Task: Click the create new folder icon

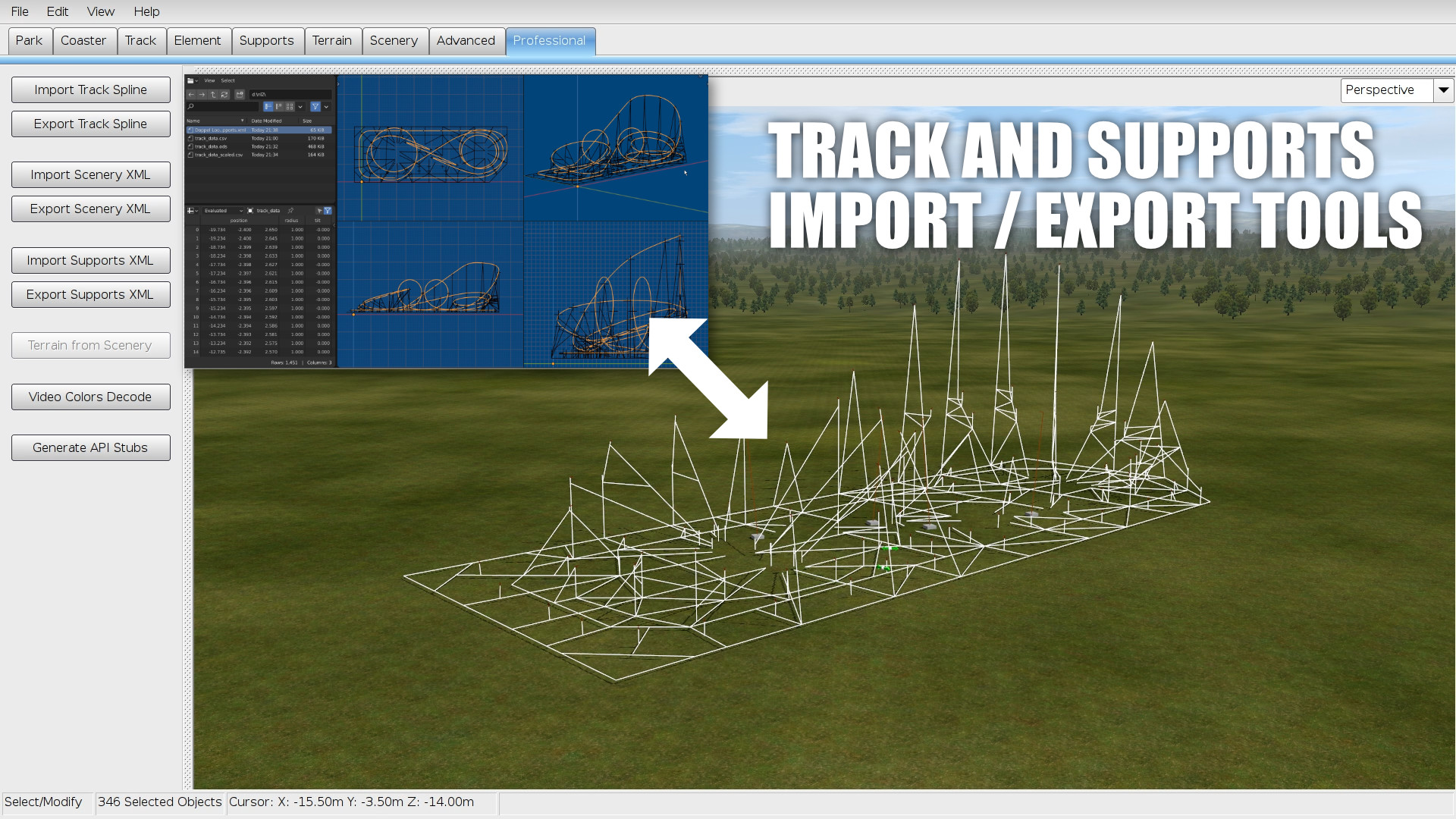Action: [x=240, y=95]
